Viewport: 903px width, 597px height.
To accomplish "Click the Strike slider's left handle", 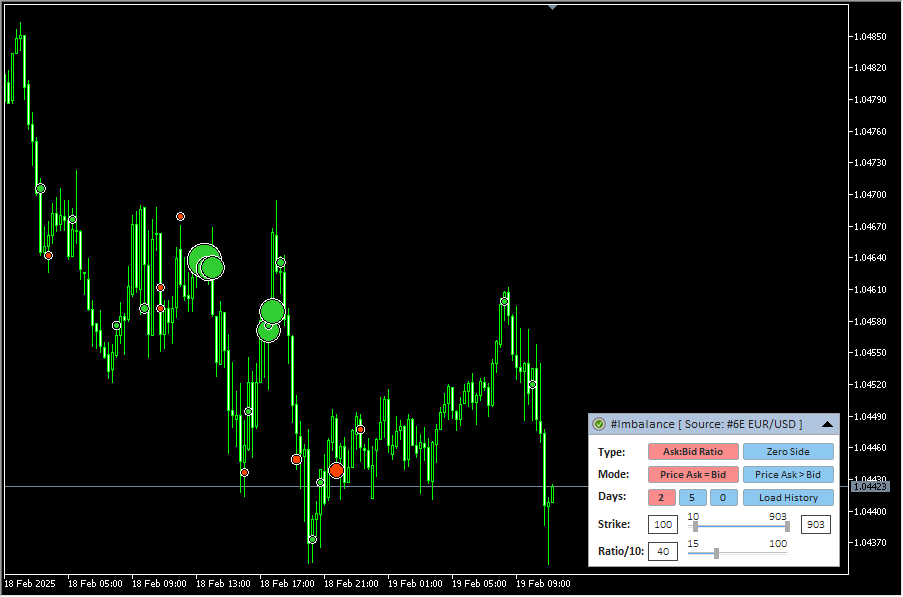I will [x=695, y=526].
